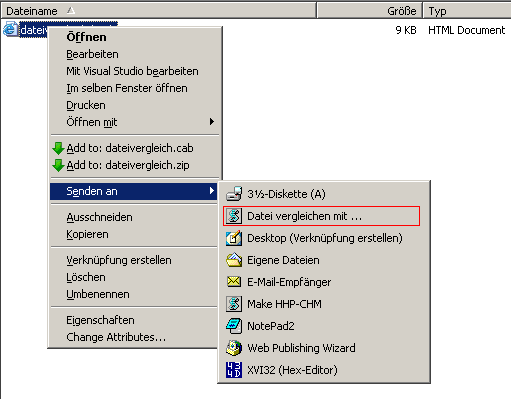Image resolution: width=511 pixels, height=399 pixels.
Task: Send file to NotePad2
Action: coord(324,326)
